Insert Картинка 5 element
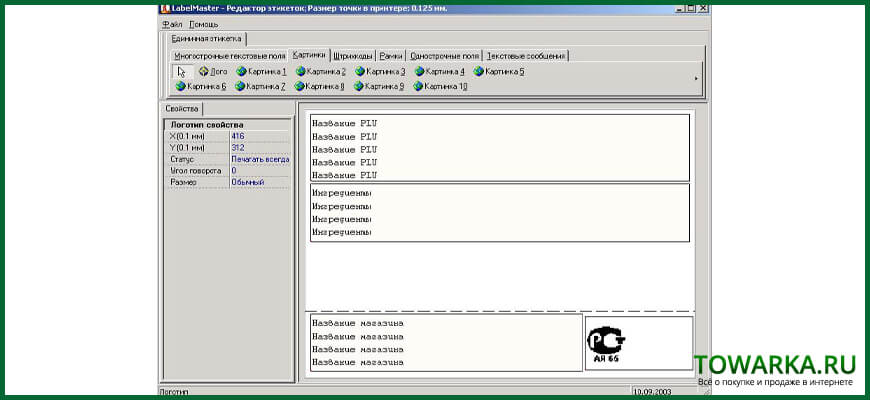Image resolution: width=870 pixels, height=400 pixels. 499,72
